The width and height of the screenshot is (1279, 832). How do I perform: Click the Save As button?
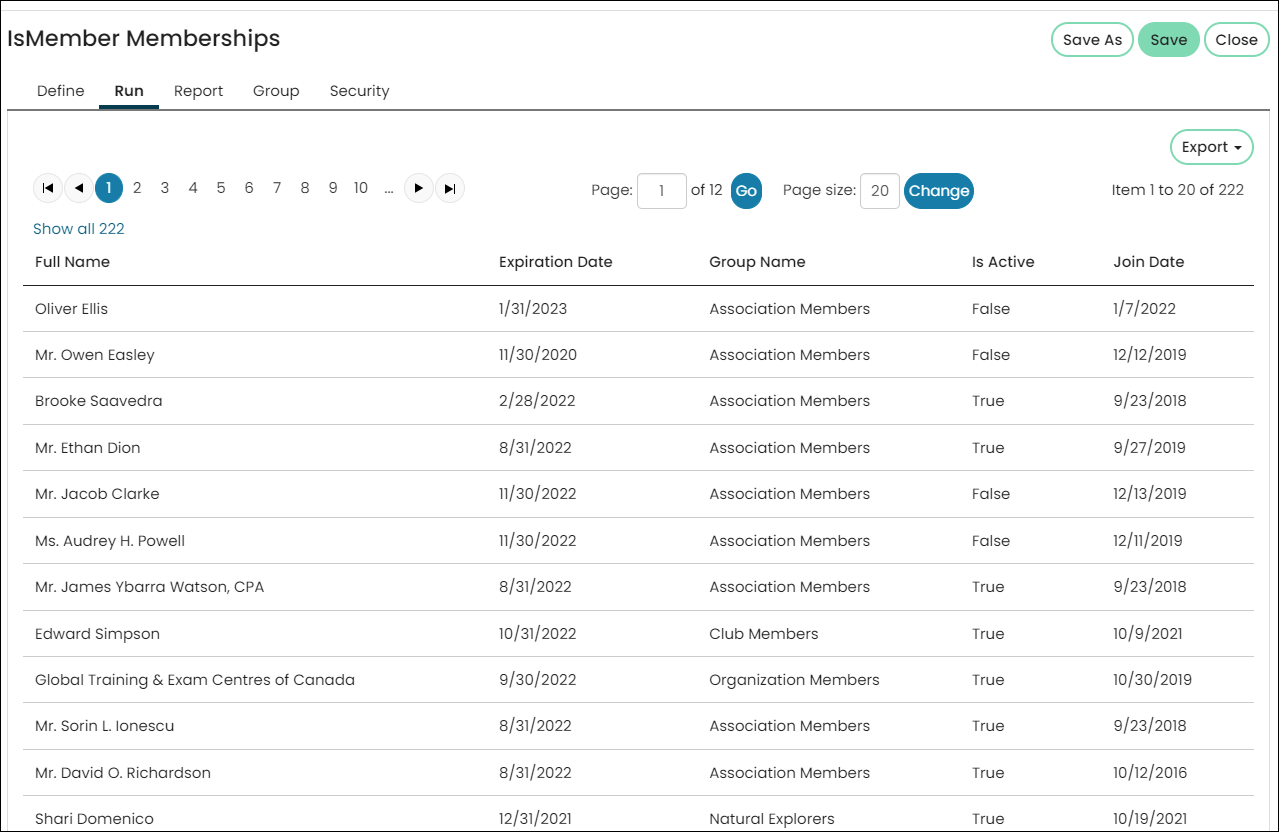click(1092, 40)
